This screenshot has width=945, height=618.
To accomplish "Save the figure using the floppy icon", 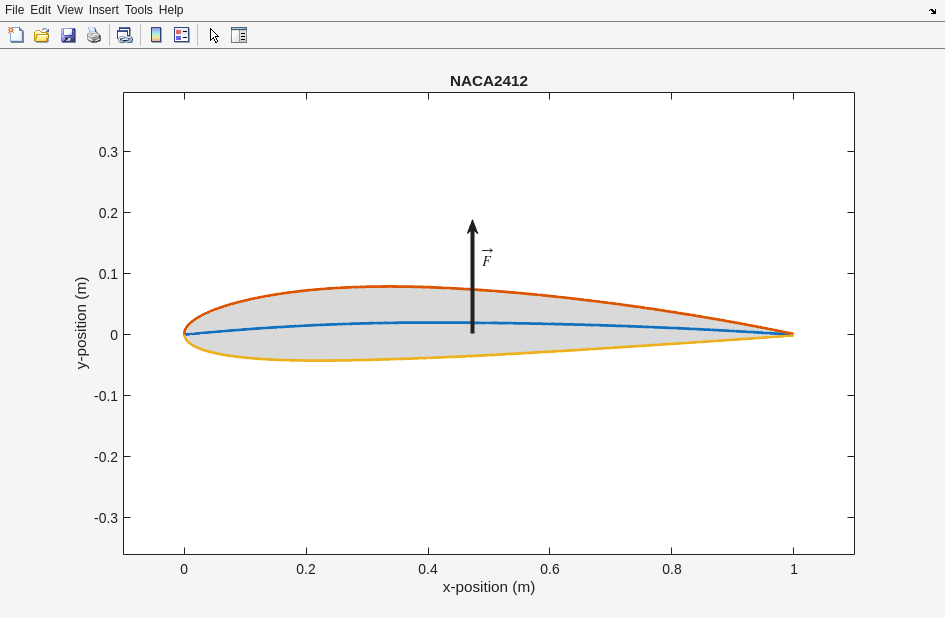I will pos(68,35).
